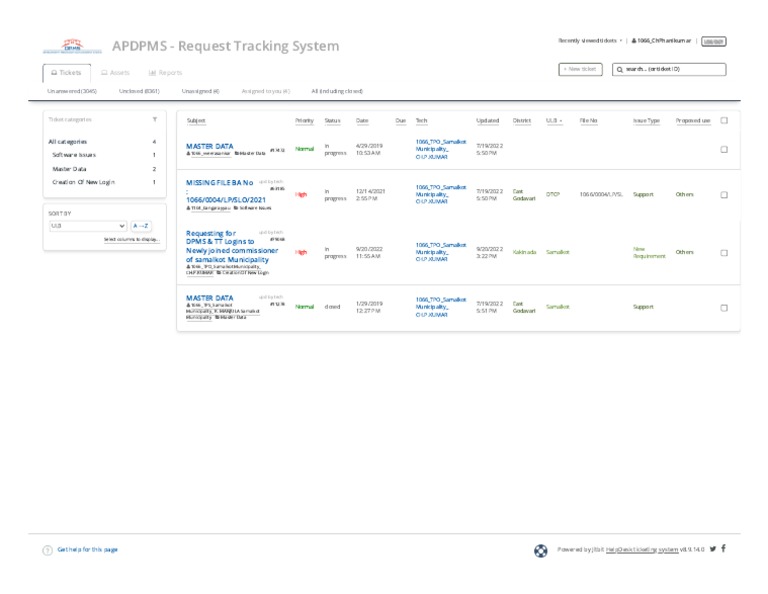Click the search magnifier icon
Screen dimensions: 768x594
pos(620,70)
